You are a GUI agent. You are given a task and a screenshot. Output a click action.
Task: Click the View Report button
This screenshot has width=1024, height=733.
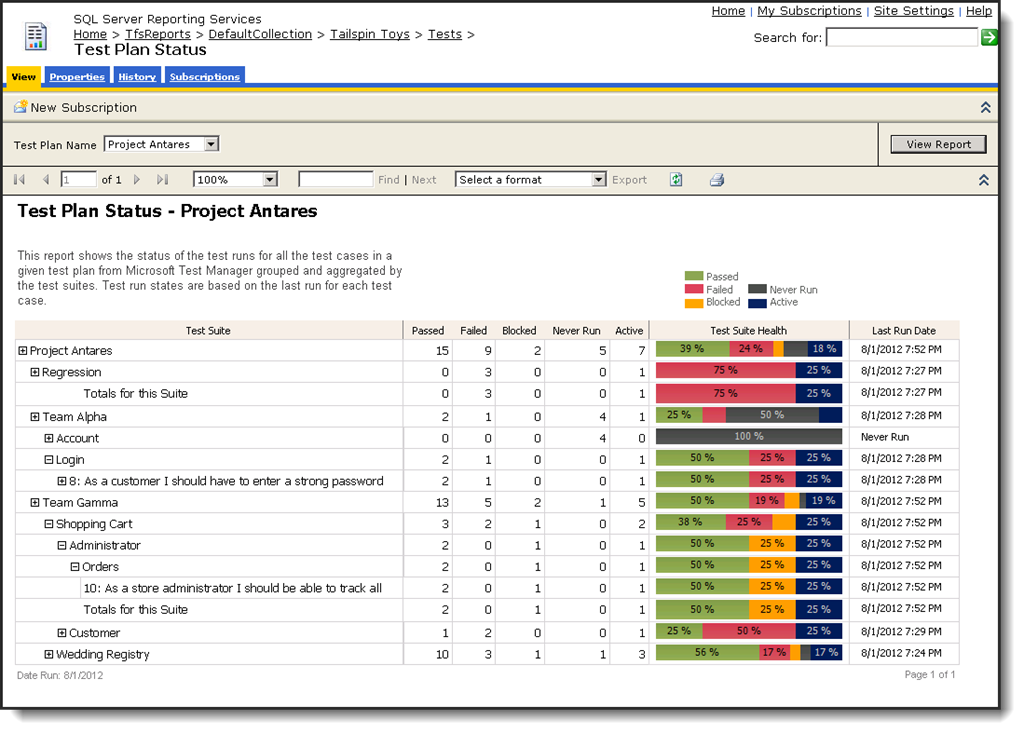pyautogui.click(x=938, y=144)
